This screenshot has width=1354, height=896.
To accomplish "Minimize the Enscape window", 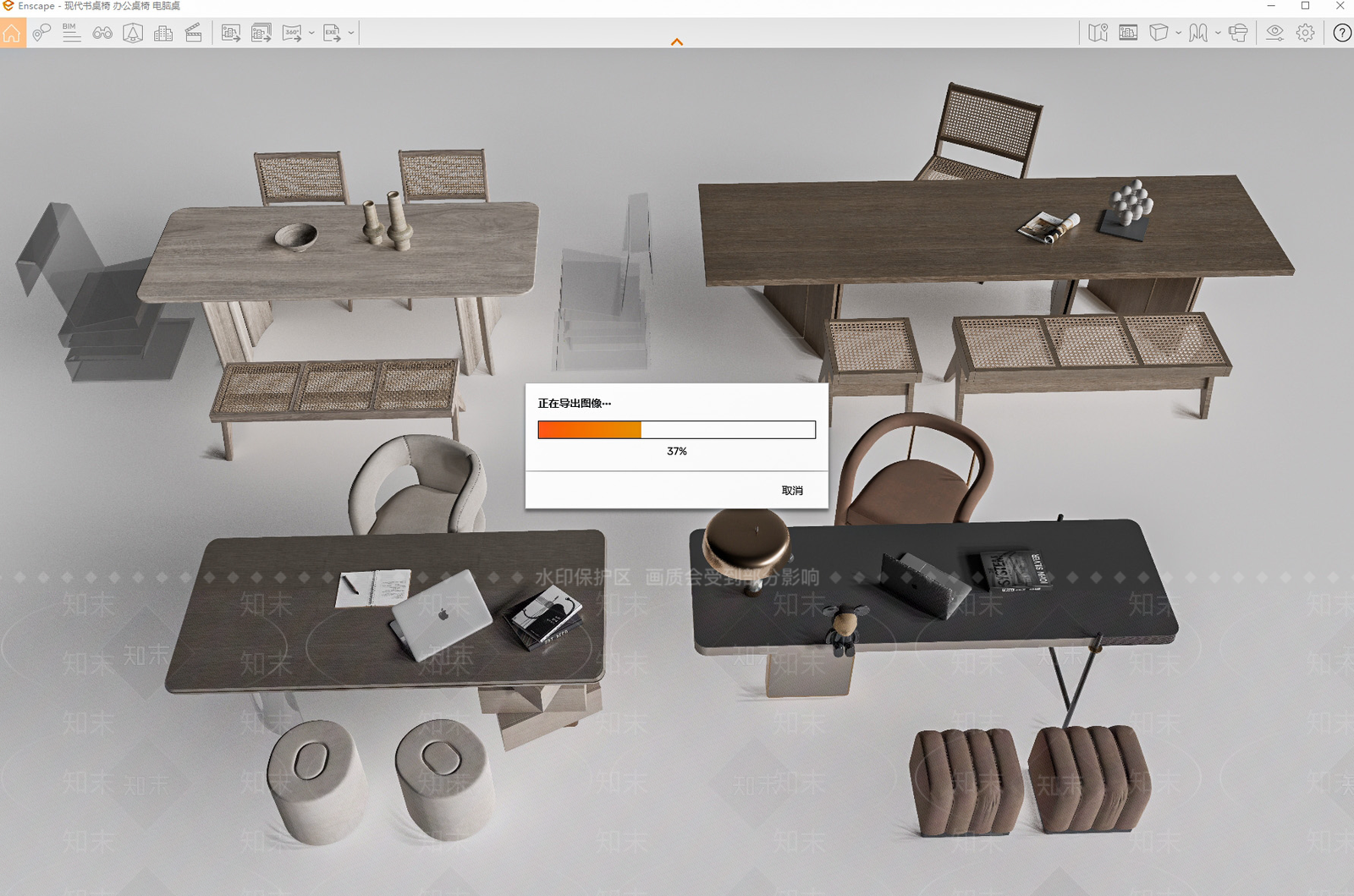I will [1271, 6].
